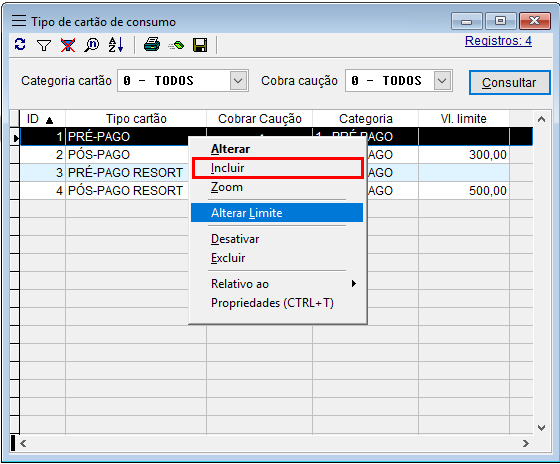Click the refresh icon in toolbar
The image size is (560, 464).
click(x=20, y=45)
